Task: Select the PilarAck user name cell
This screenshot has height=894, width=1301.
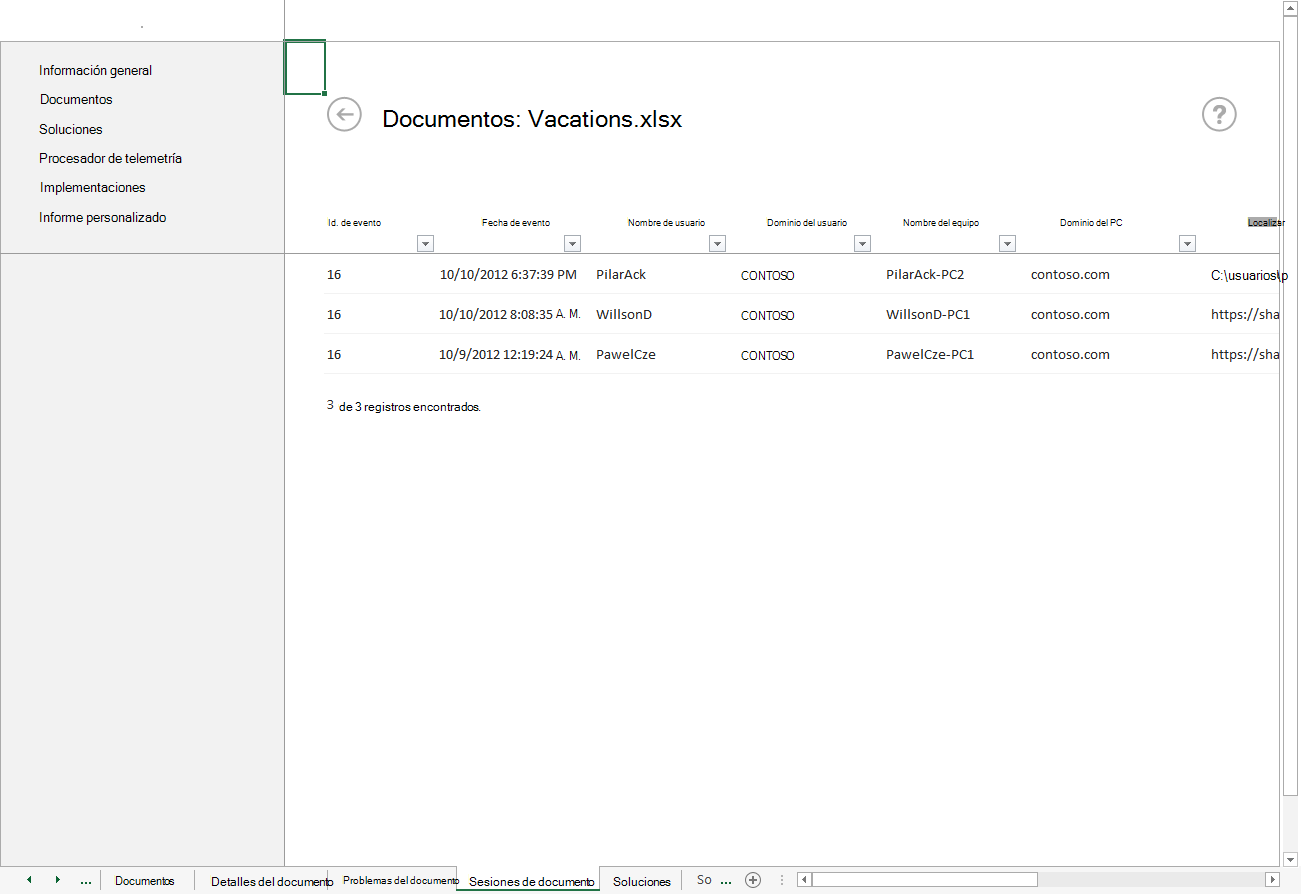Action: coord(621,275)
